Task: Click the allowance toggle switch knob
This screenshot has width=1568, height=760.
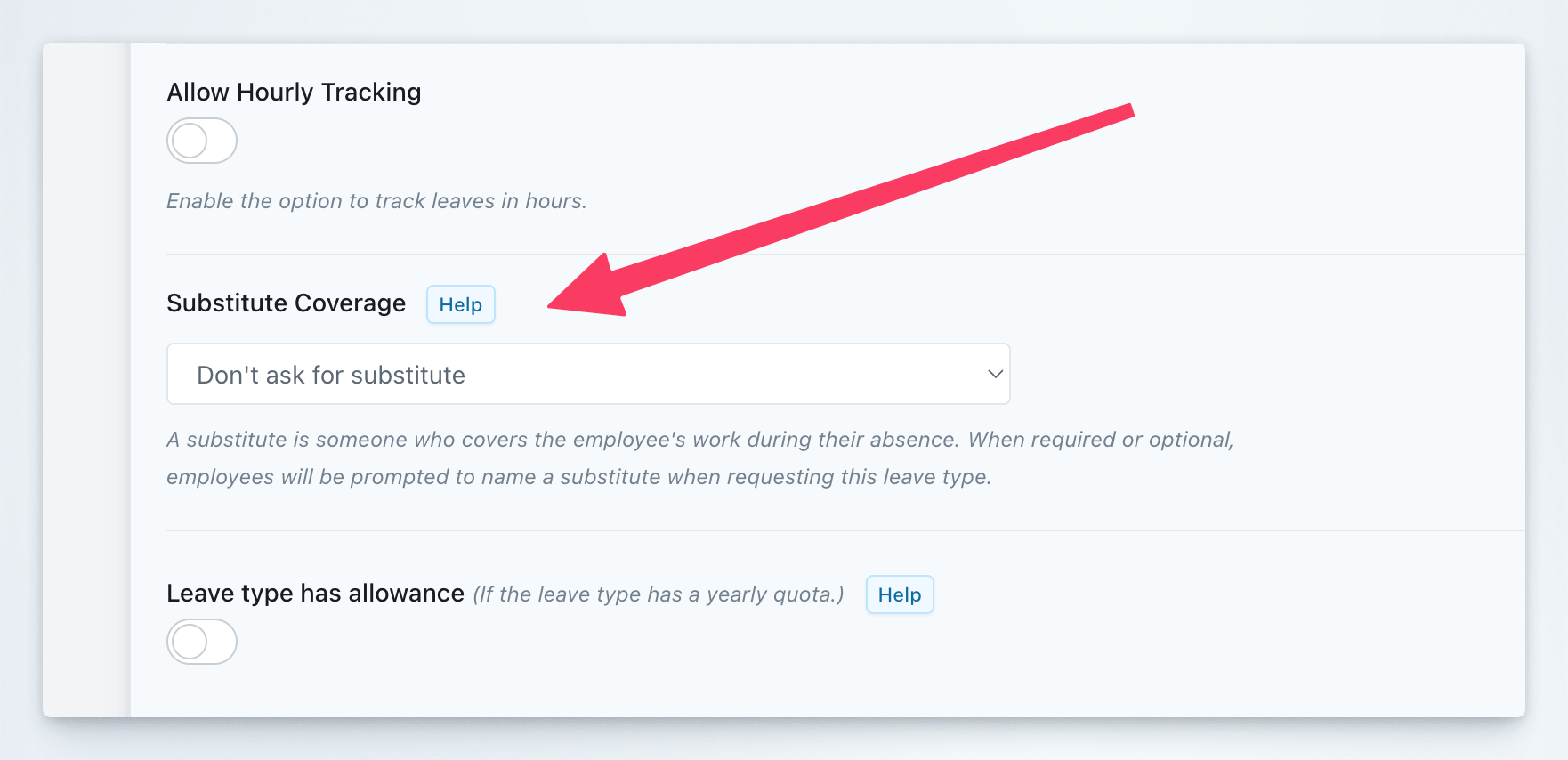Action: tap(188, 641)
